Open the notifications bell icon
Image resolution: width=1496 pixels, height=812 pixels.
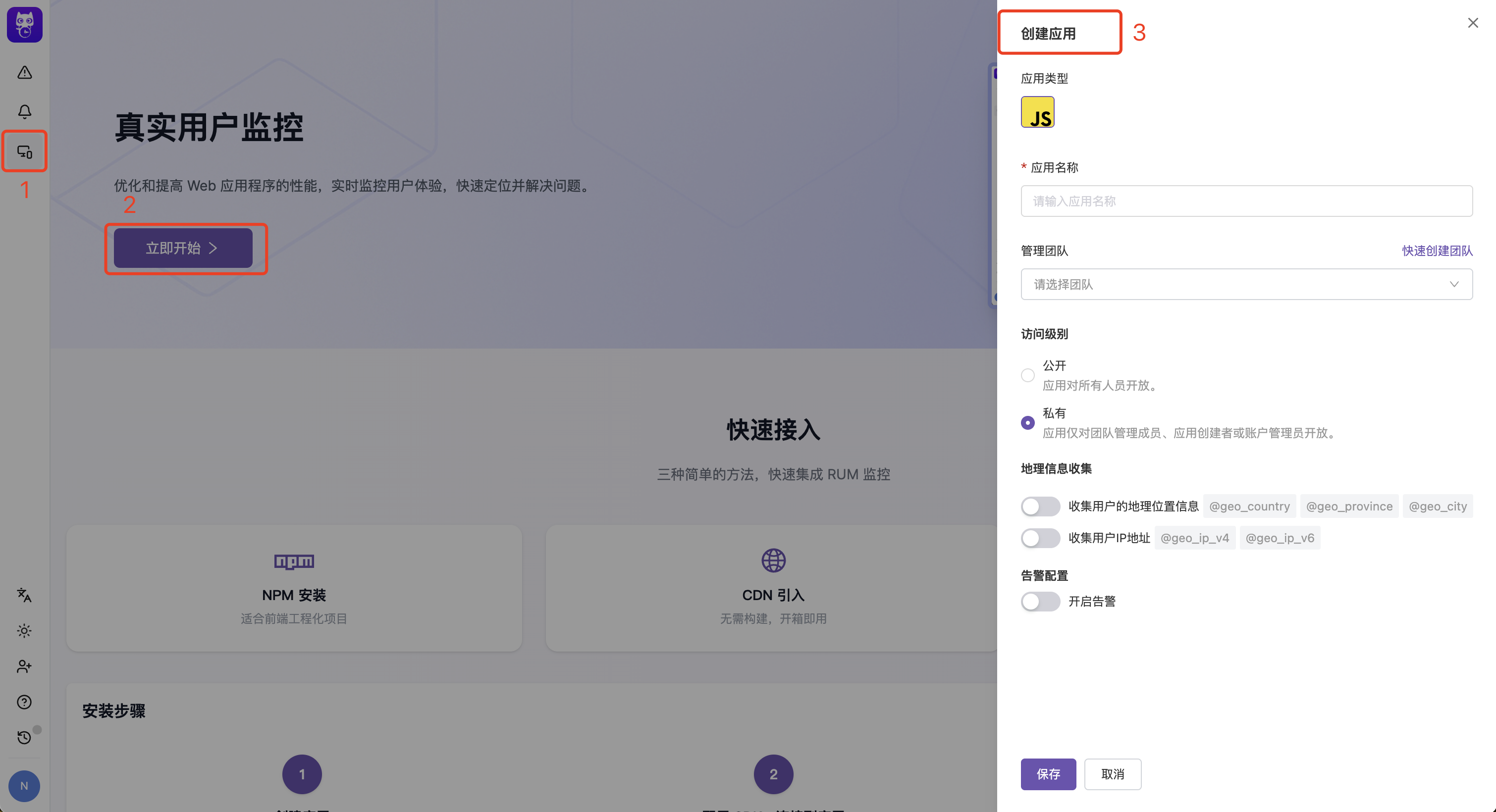tap(24, 111)
